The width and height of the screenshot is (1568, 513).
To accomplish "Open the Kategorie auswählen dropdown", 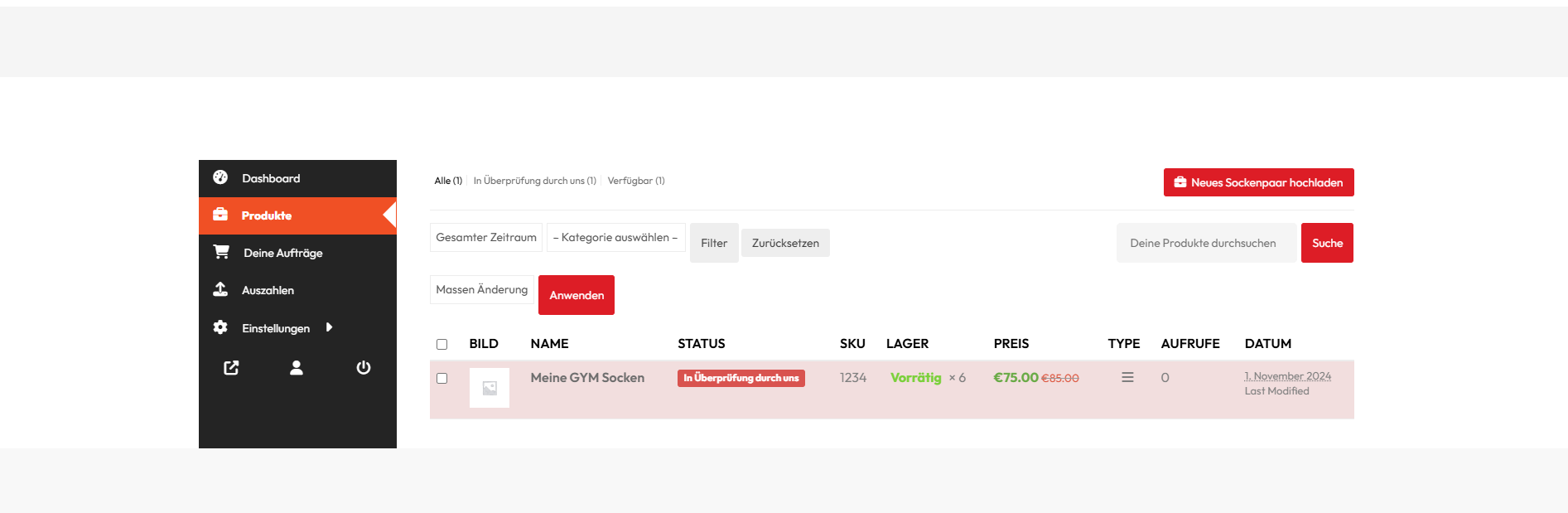I will tap(615, 238).
